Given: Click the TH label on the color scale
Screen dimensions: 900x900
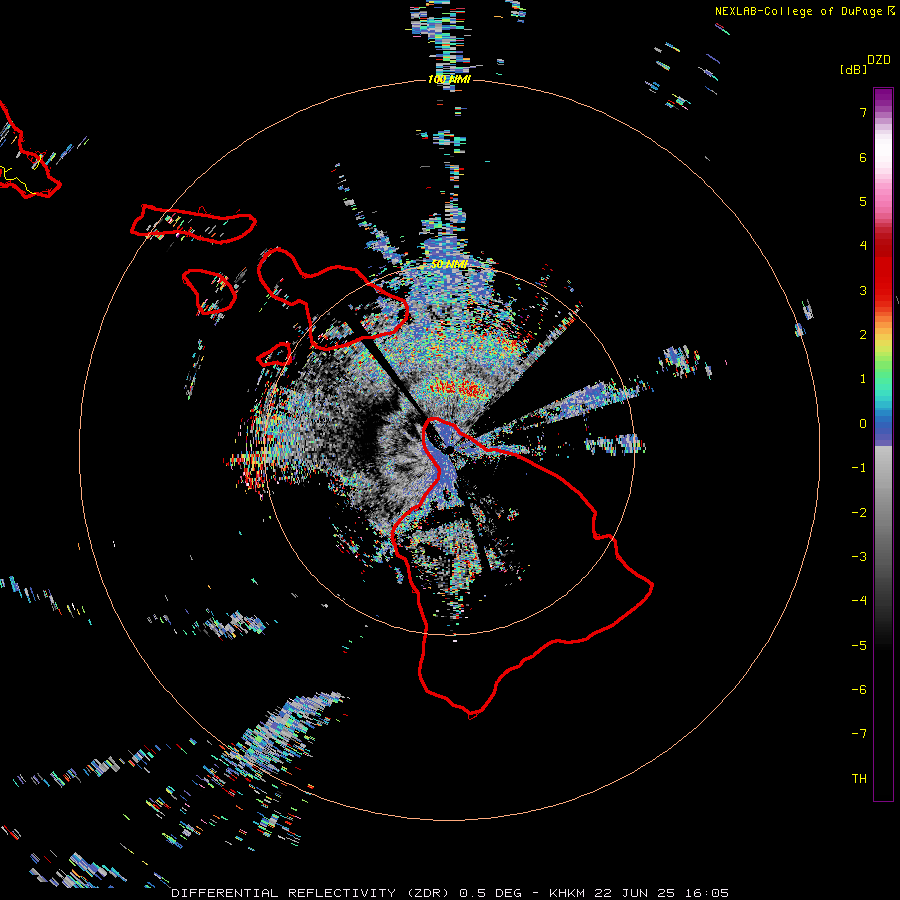Looking at the screenshot, I should (x=859, y=779).
